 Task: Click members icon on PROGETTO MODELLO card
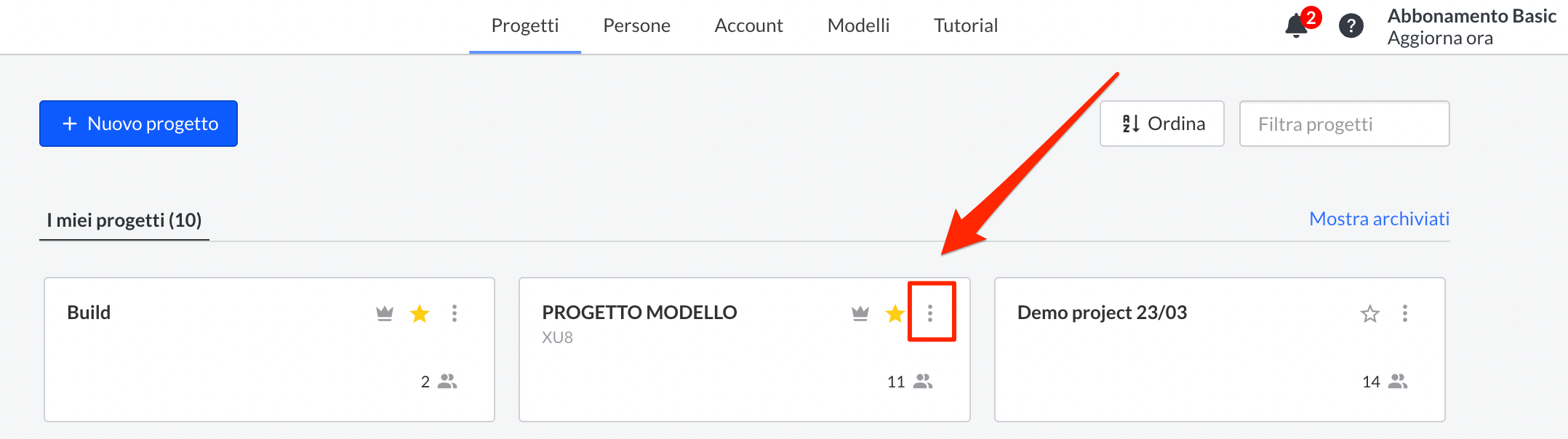pos(923,382)
